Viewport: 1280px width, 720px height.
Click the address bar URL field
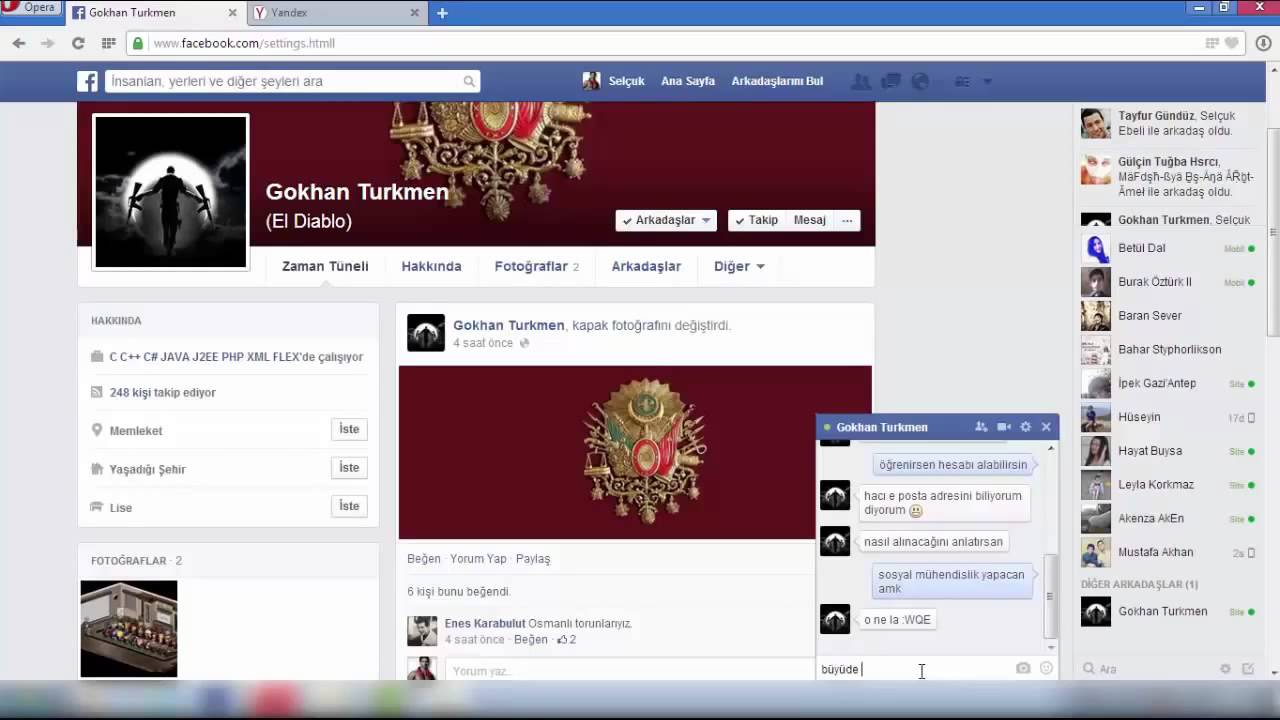670,43
